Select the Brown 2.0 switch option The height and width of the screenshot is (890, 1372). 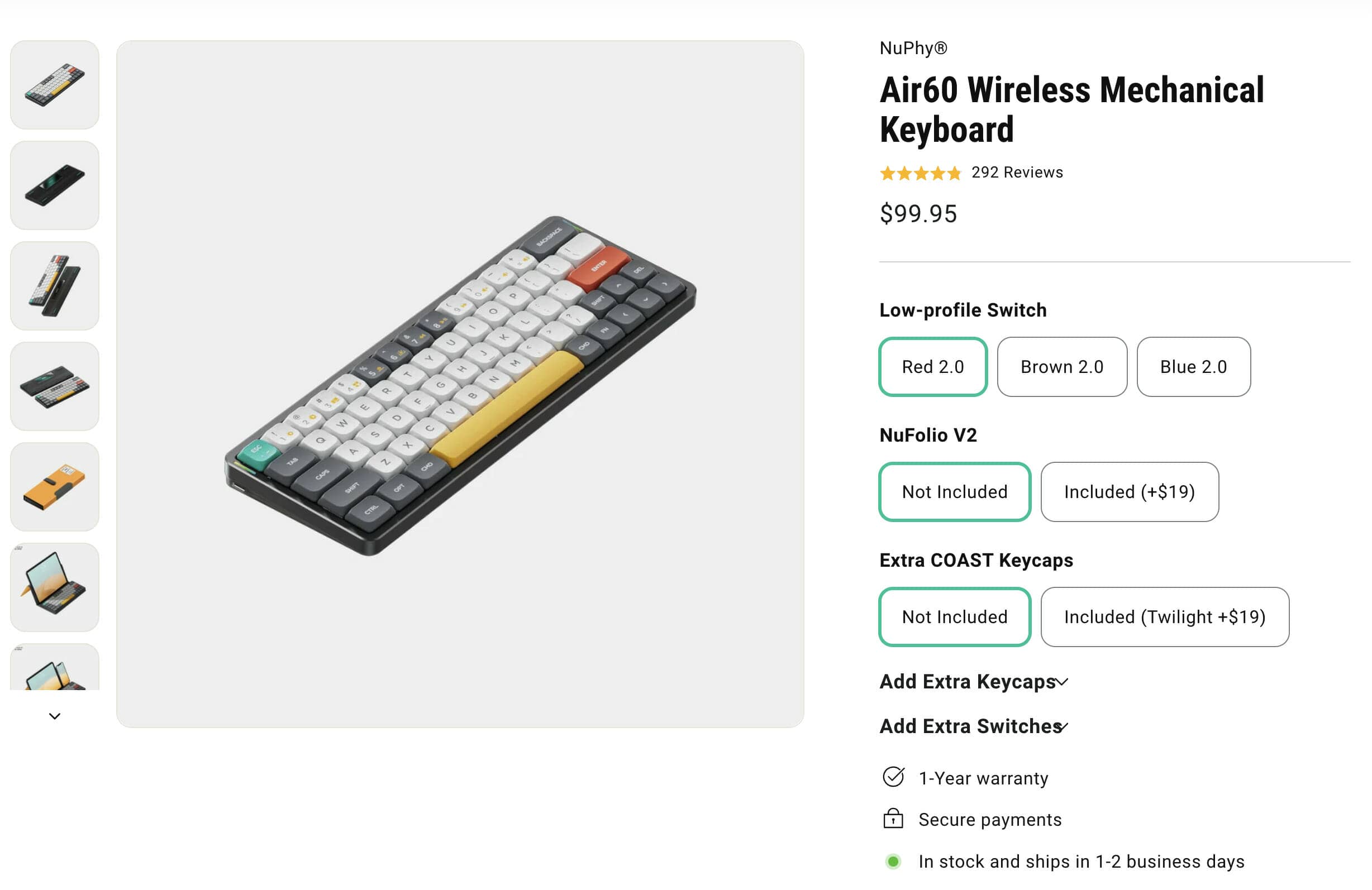1061,367
